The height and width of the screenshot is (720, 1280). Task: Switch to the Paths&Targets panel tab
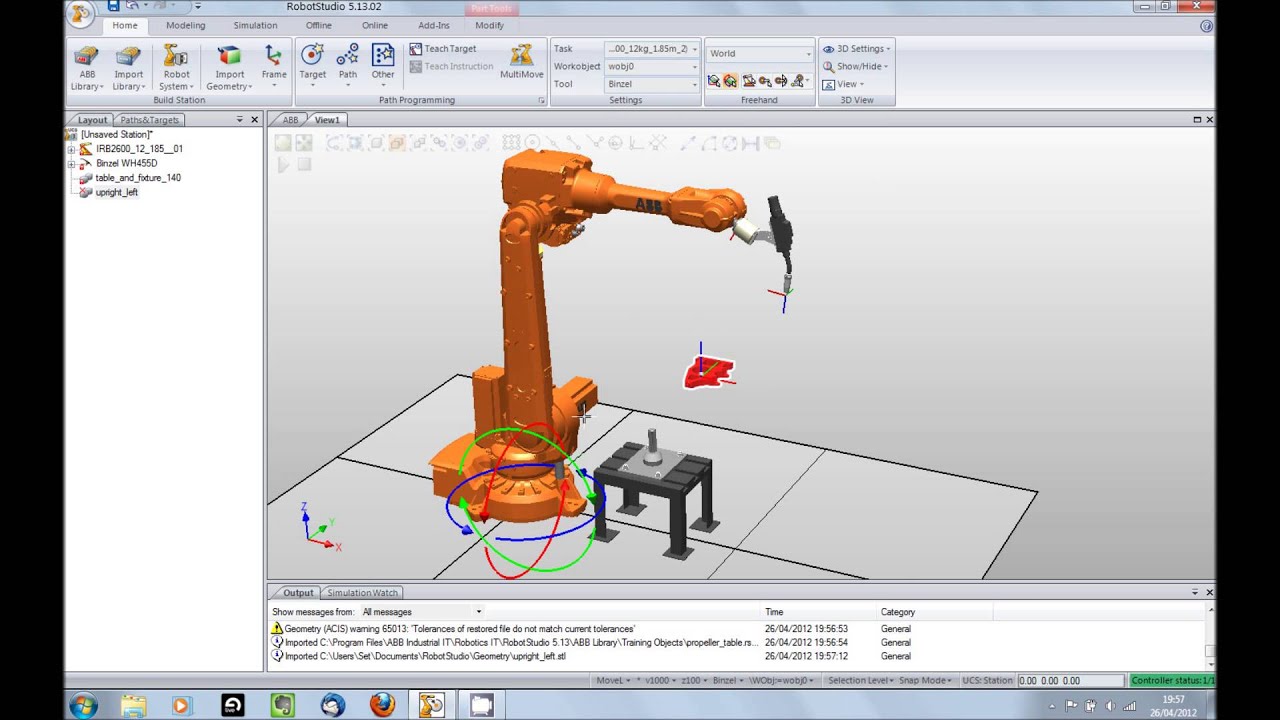pos(149,120)
